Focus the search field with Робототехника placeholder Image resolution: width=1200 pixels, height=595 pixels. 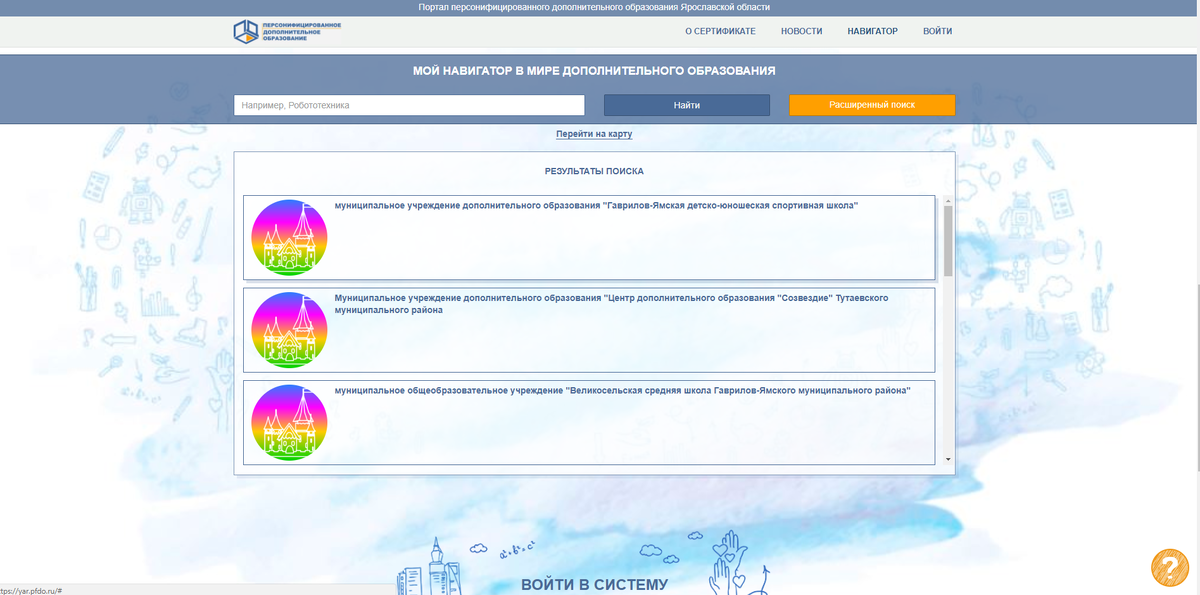[x=409, y=105]
